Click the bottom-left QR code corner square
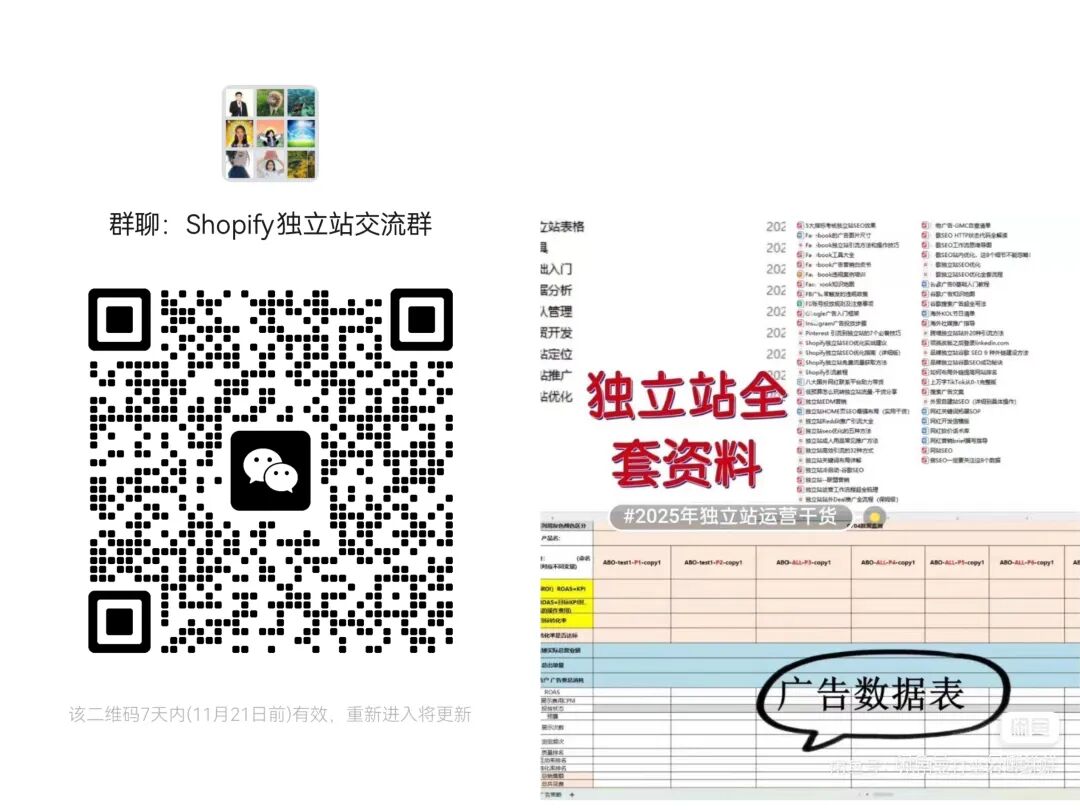 [120, 621]
